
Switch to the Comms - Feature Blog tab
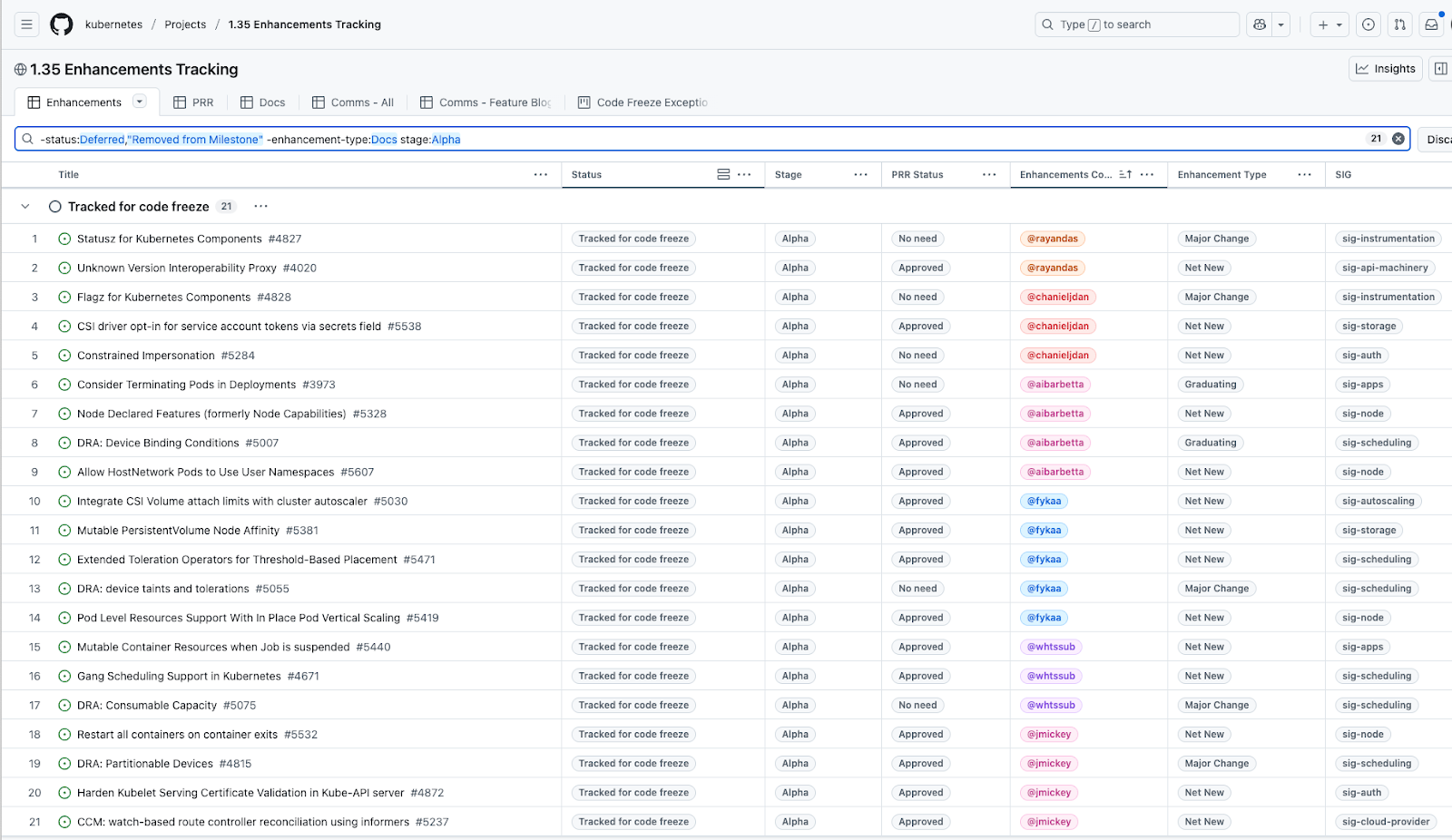[x=486, y=103]
